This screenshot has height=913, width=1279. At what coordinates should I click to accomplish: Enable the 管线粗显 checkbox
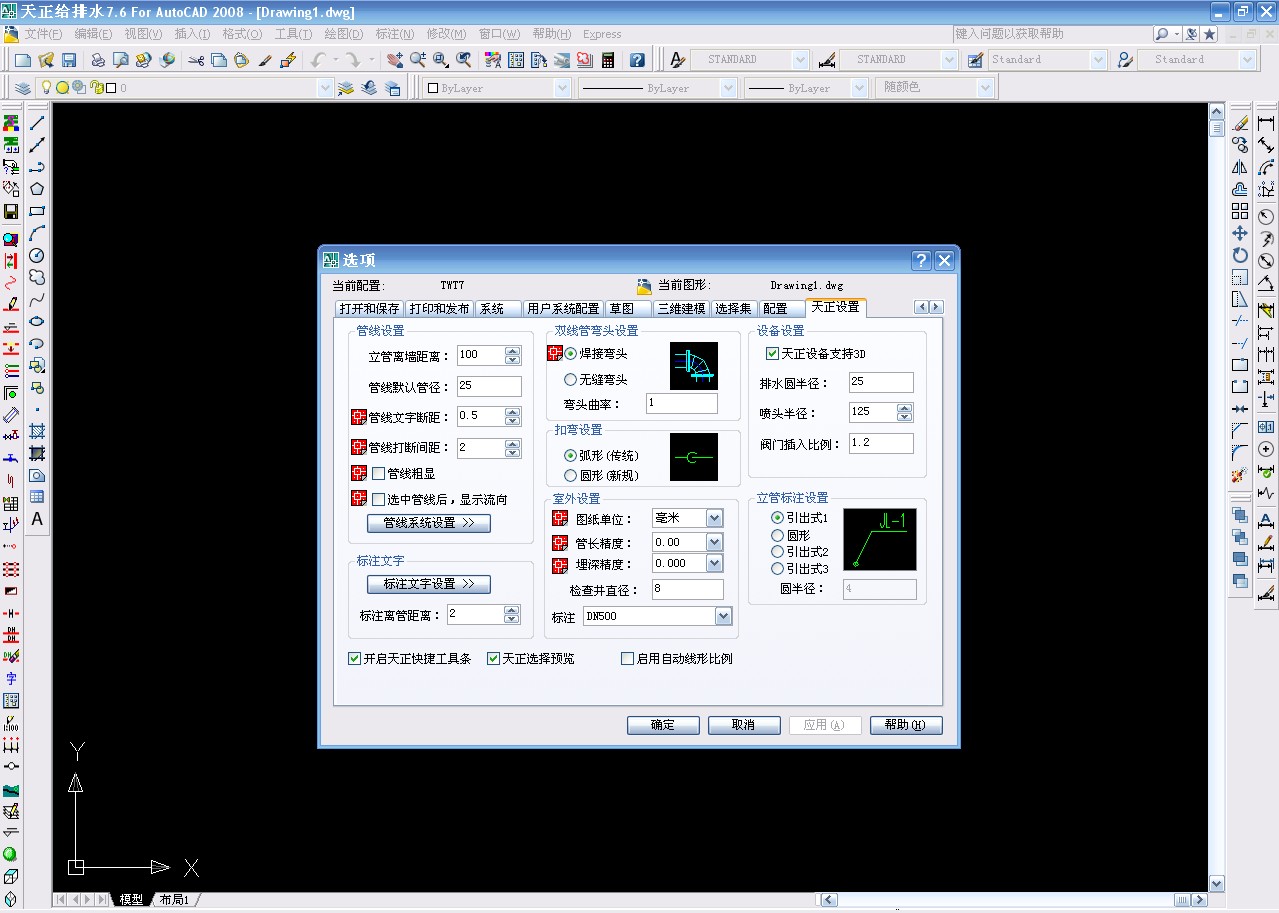379,474
